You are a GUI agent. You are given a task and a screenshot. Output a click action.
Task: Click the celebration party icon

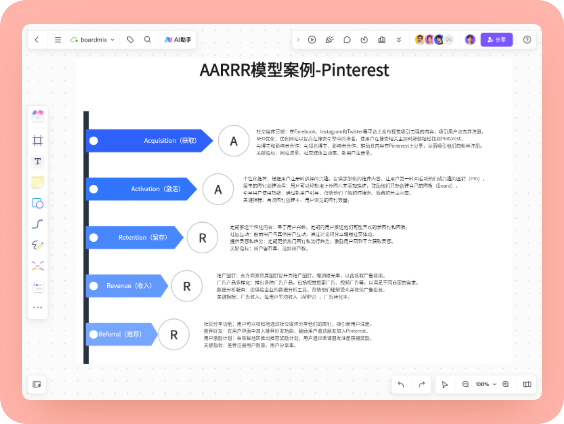(x=329, y=40)
